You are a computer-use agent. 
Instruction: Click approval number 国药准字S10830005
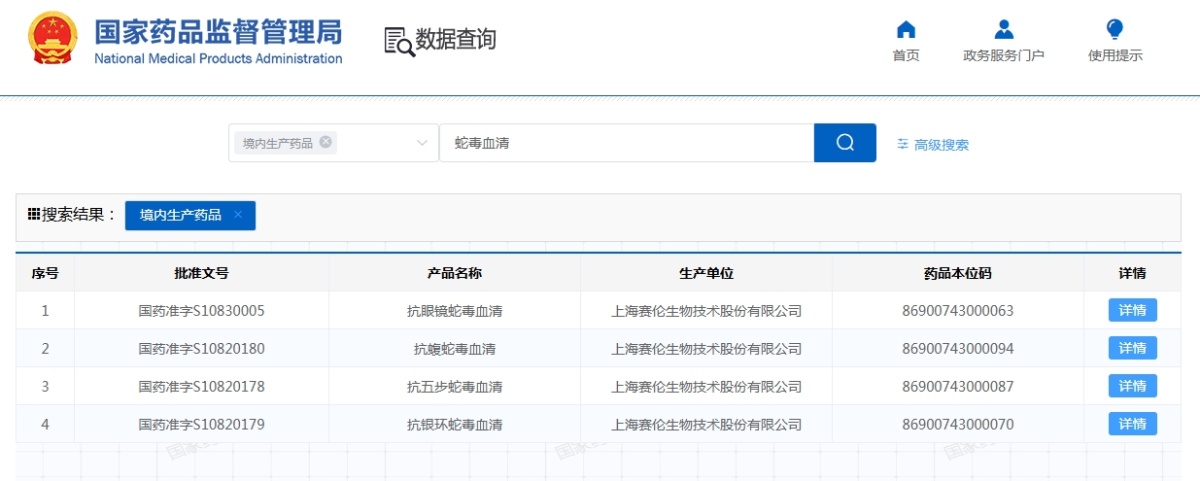(201, 311)
